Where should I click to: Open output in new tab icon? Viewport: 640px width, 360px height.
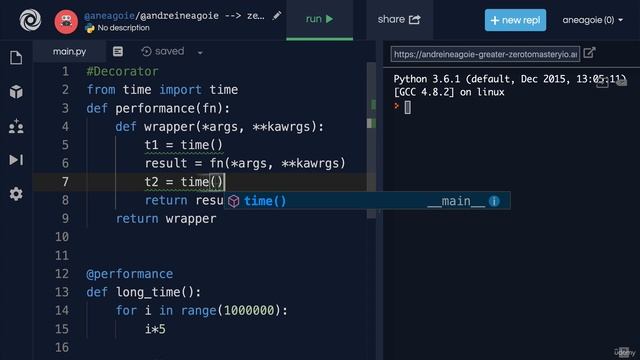pos(589,53)
